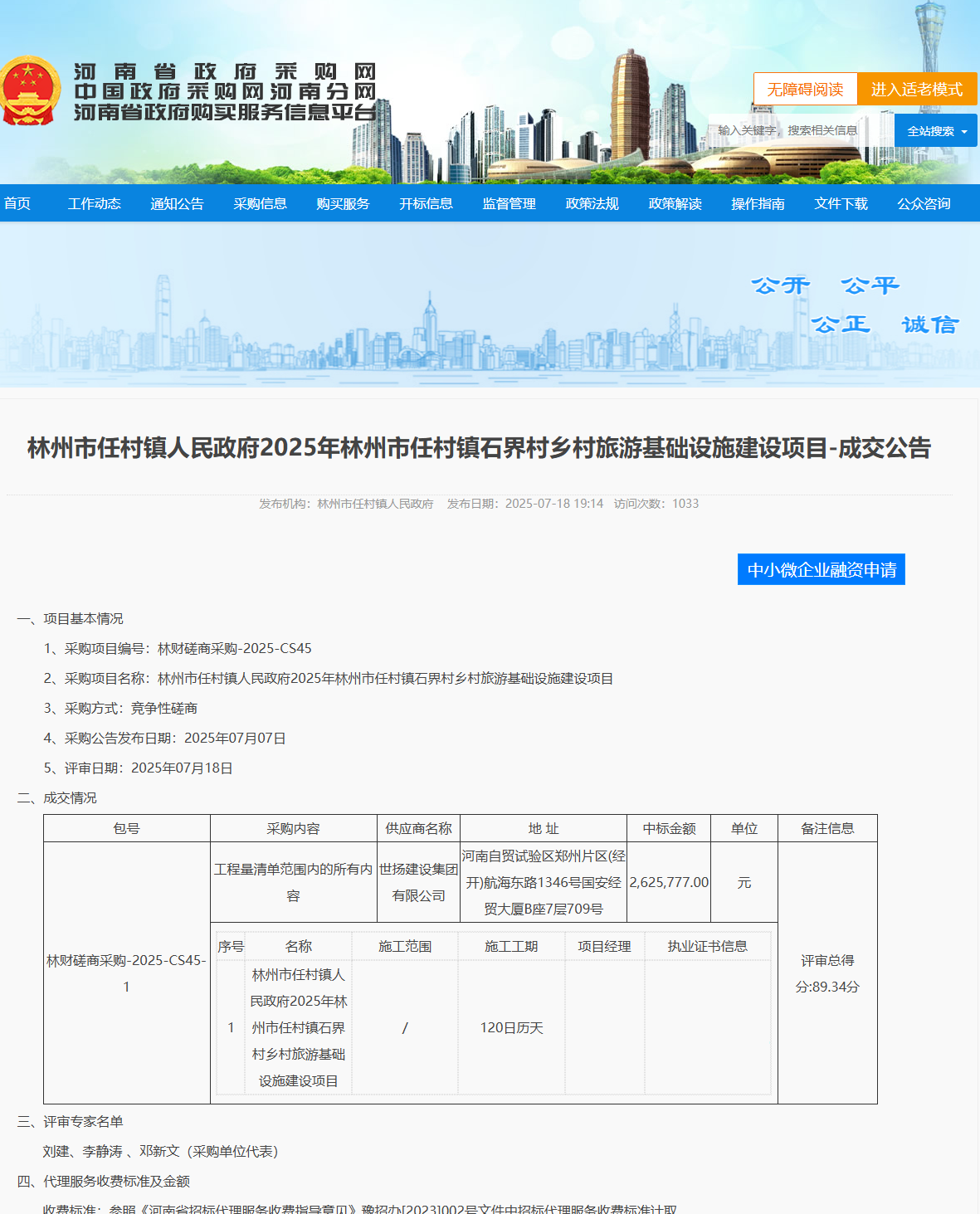980x1214 pixels.
Task: Select the supplier name 世扬建设集团有限公司 in table
Action: (x=418, y=882)
